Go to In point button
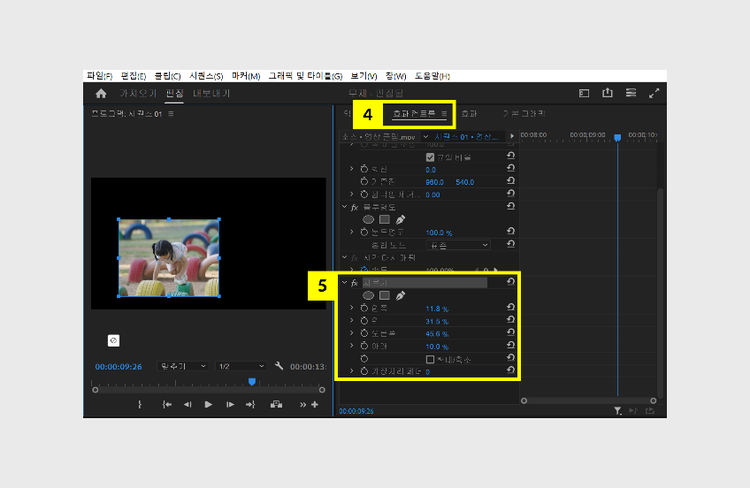This screenshot has height=488, width=750. pos(166,405)
